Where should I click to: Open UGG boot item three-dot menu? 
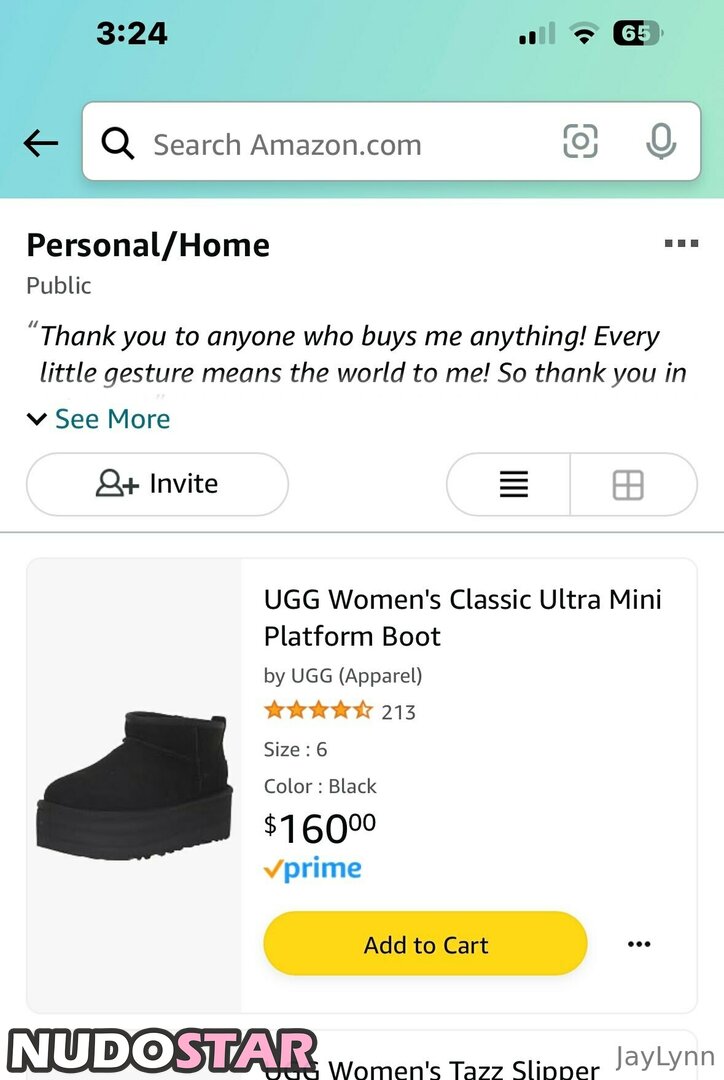[x=639, y=944]
